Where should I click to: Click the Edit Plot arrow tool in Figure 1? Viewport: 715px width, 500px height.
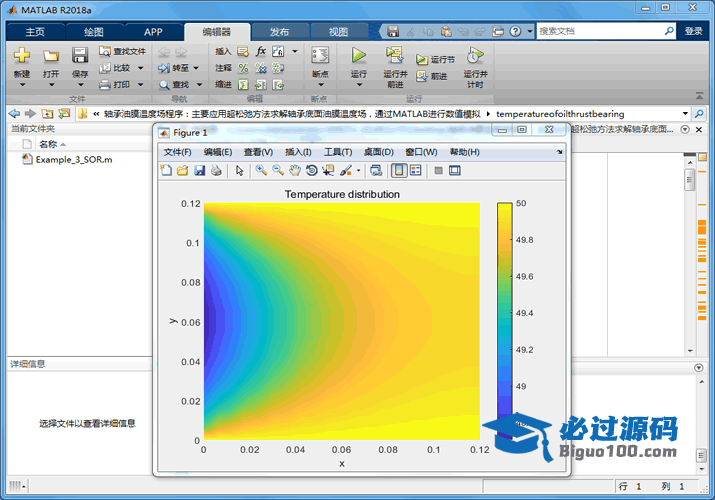click(239, 170)
